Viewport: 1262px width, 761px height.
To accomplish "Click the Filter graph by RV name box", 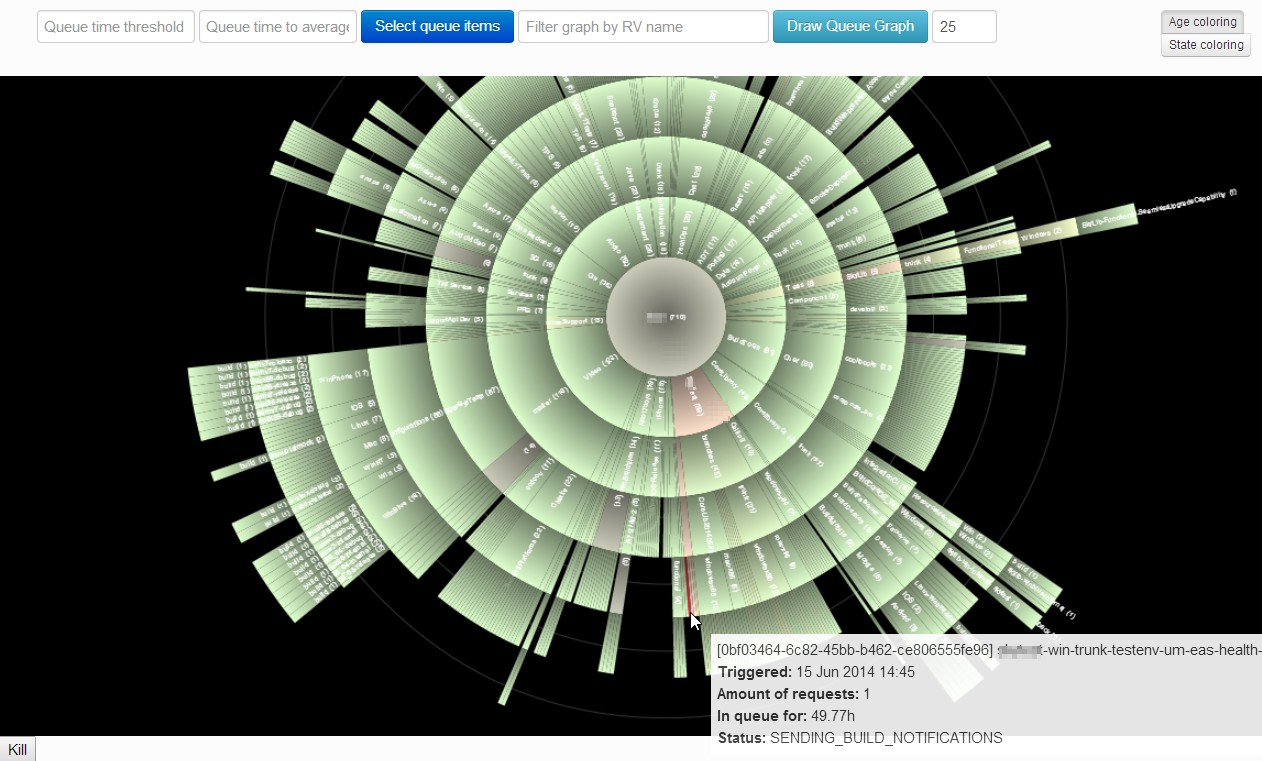I will (643, 27).
